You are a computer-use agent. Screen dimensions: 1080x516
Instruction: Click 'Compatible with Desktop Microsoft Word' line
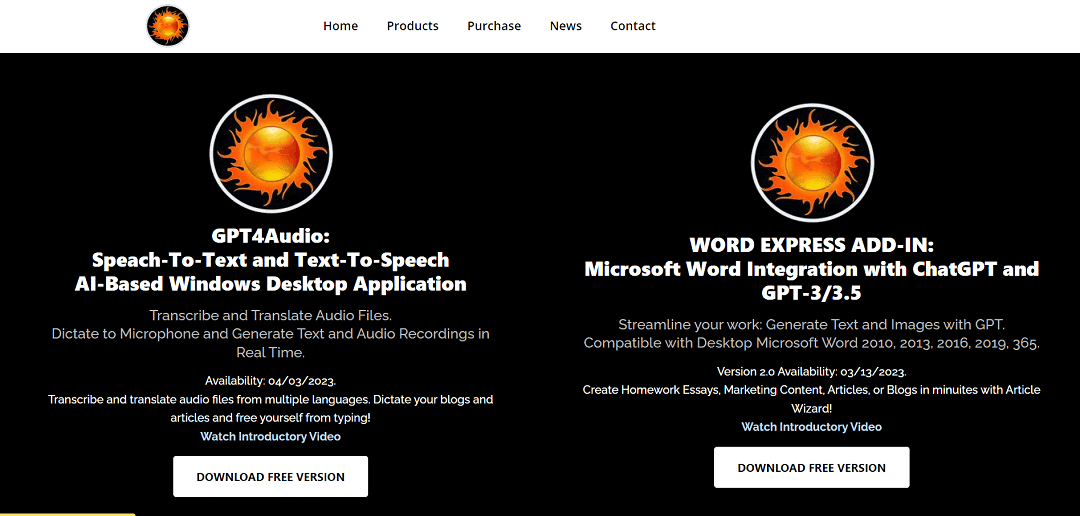[x=811, y=343]
